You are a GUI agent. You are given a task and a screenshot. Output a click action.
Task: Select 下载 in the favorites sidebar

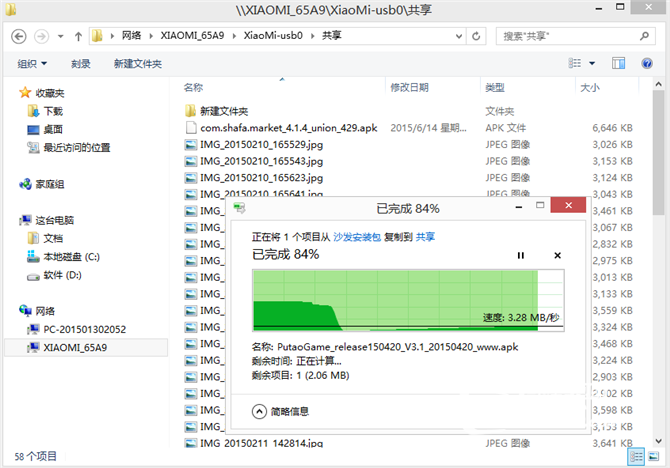coord(53,111)
